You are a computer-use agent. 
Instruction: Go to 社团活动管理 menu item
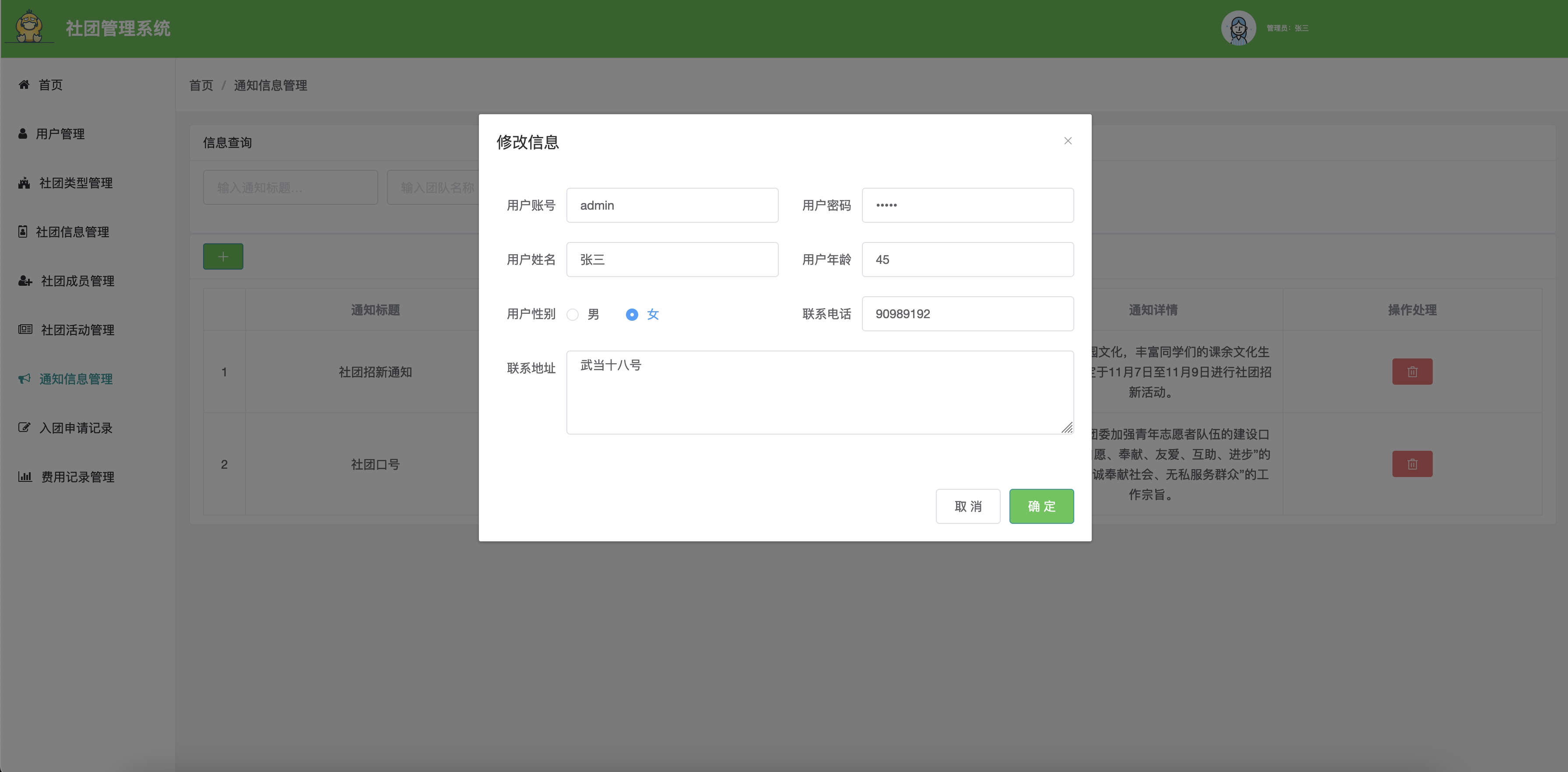pos(77,330)
